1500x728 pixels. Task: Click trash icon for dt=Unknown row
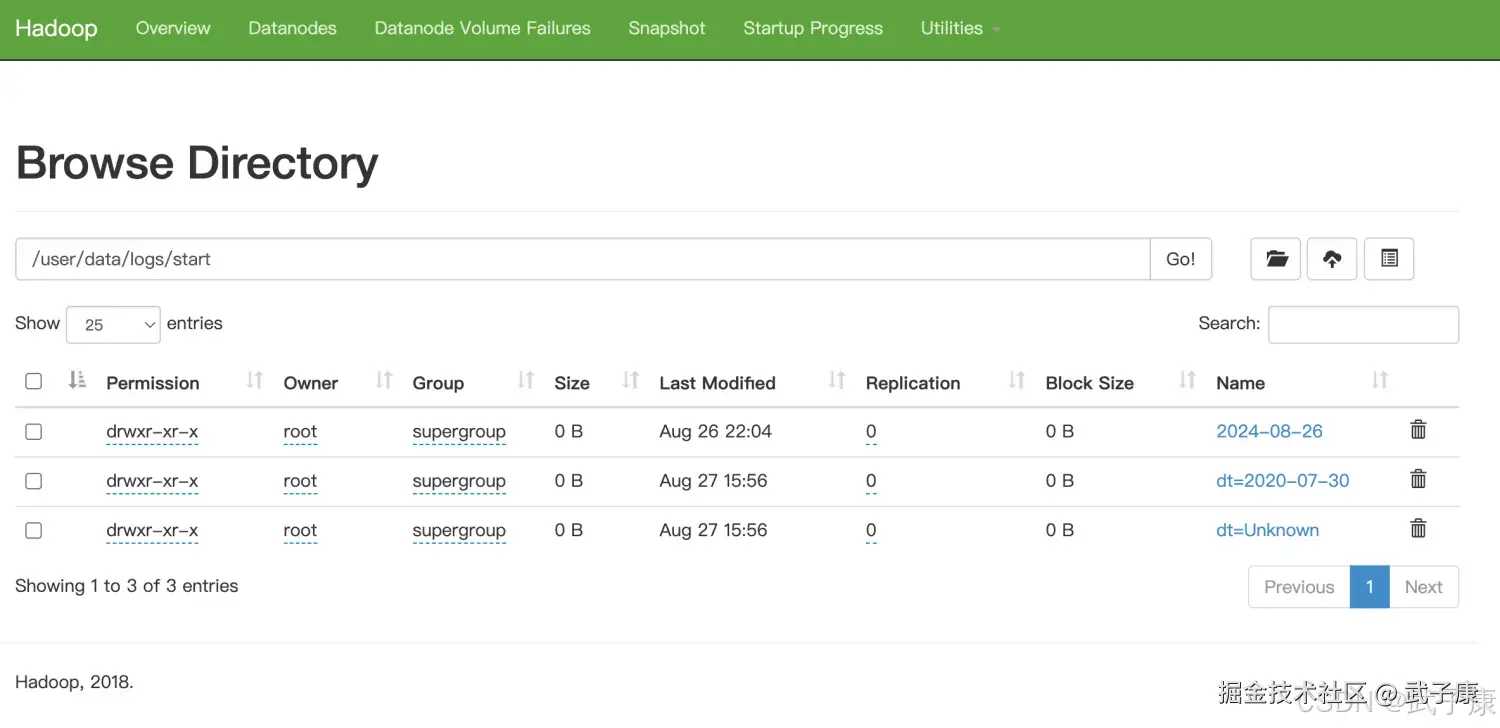pyautogui.click(x=1418, y=529)
